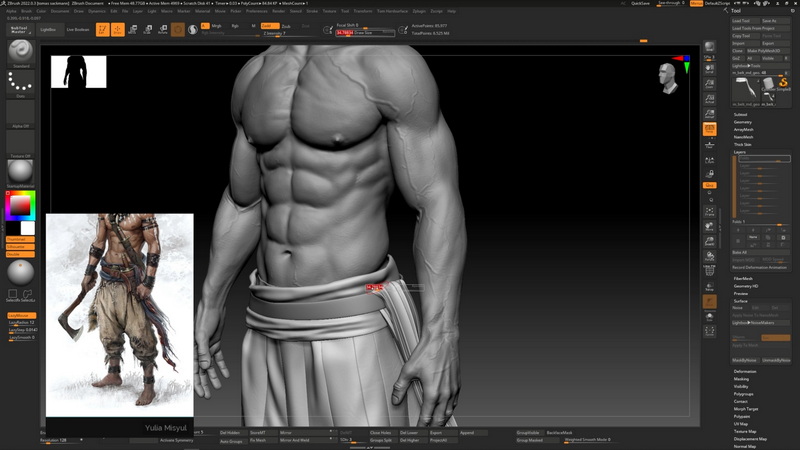800x450 pixels.
Task: Expand the ArrayMesh section
Action: [743, 130]
